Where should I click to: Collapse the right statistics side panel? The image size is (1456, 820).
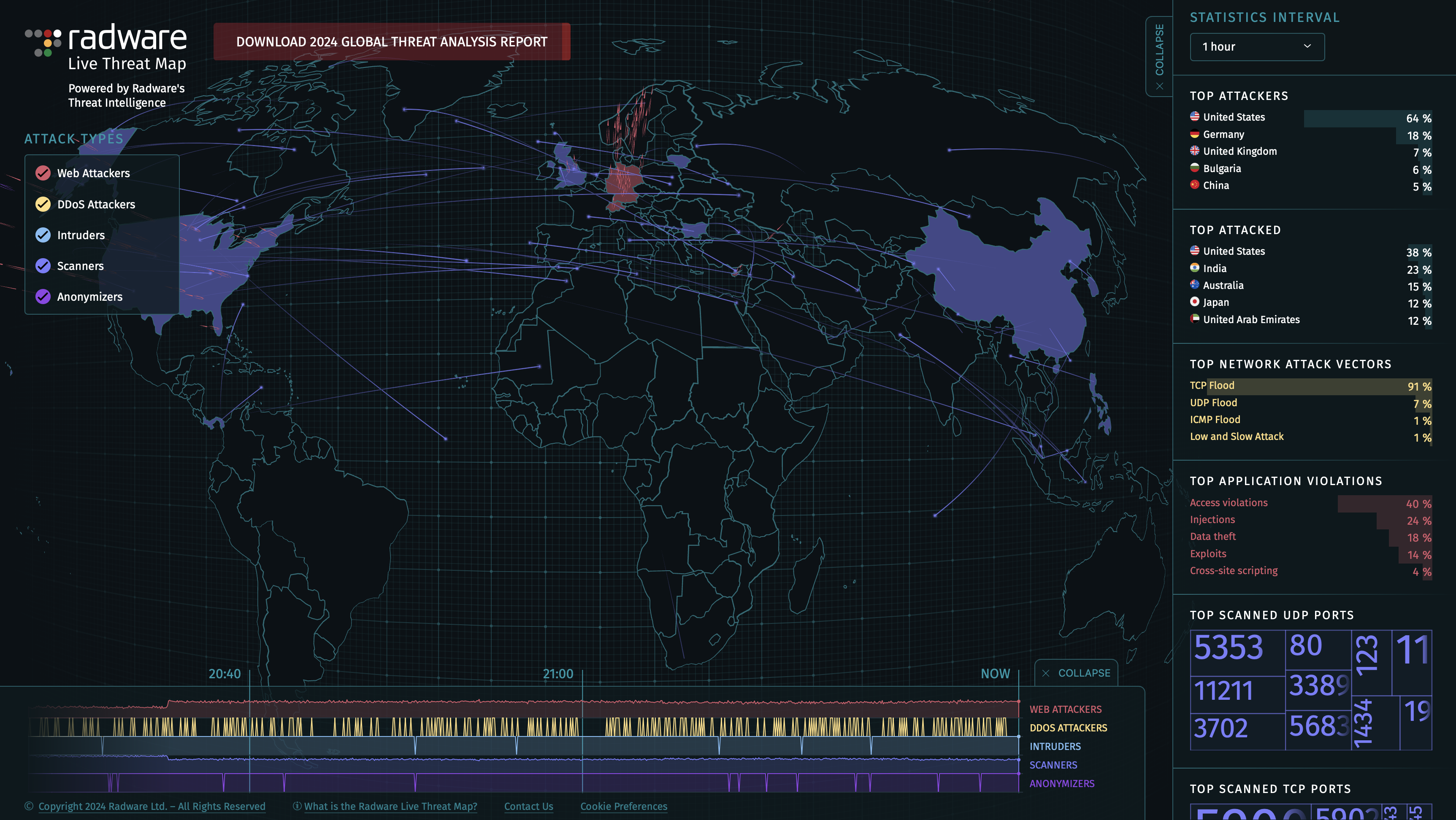pyautogui.click(x=1159, y=57)
